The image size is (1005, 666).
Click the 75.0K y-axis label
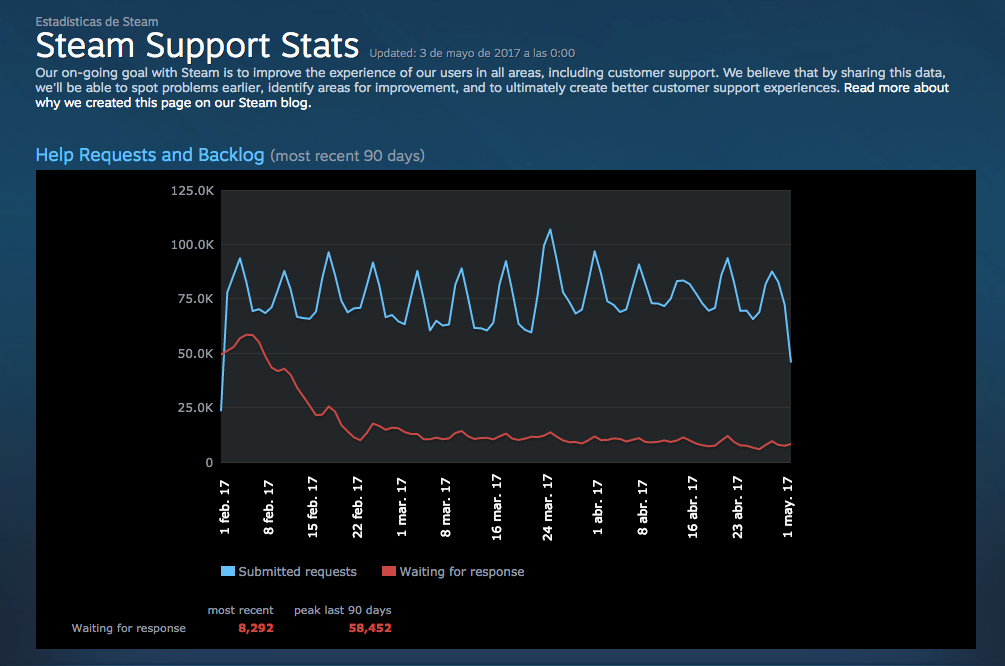[195, 299]
